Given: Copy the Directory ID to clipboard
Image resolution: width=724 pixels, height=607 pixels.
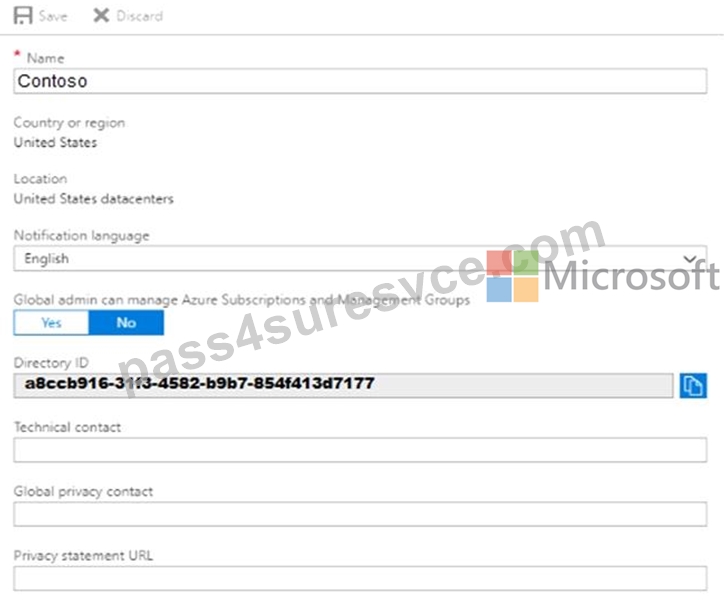Looking at the screenshot, I should [x=693, y=385].
